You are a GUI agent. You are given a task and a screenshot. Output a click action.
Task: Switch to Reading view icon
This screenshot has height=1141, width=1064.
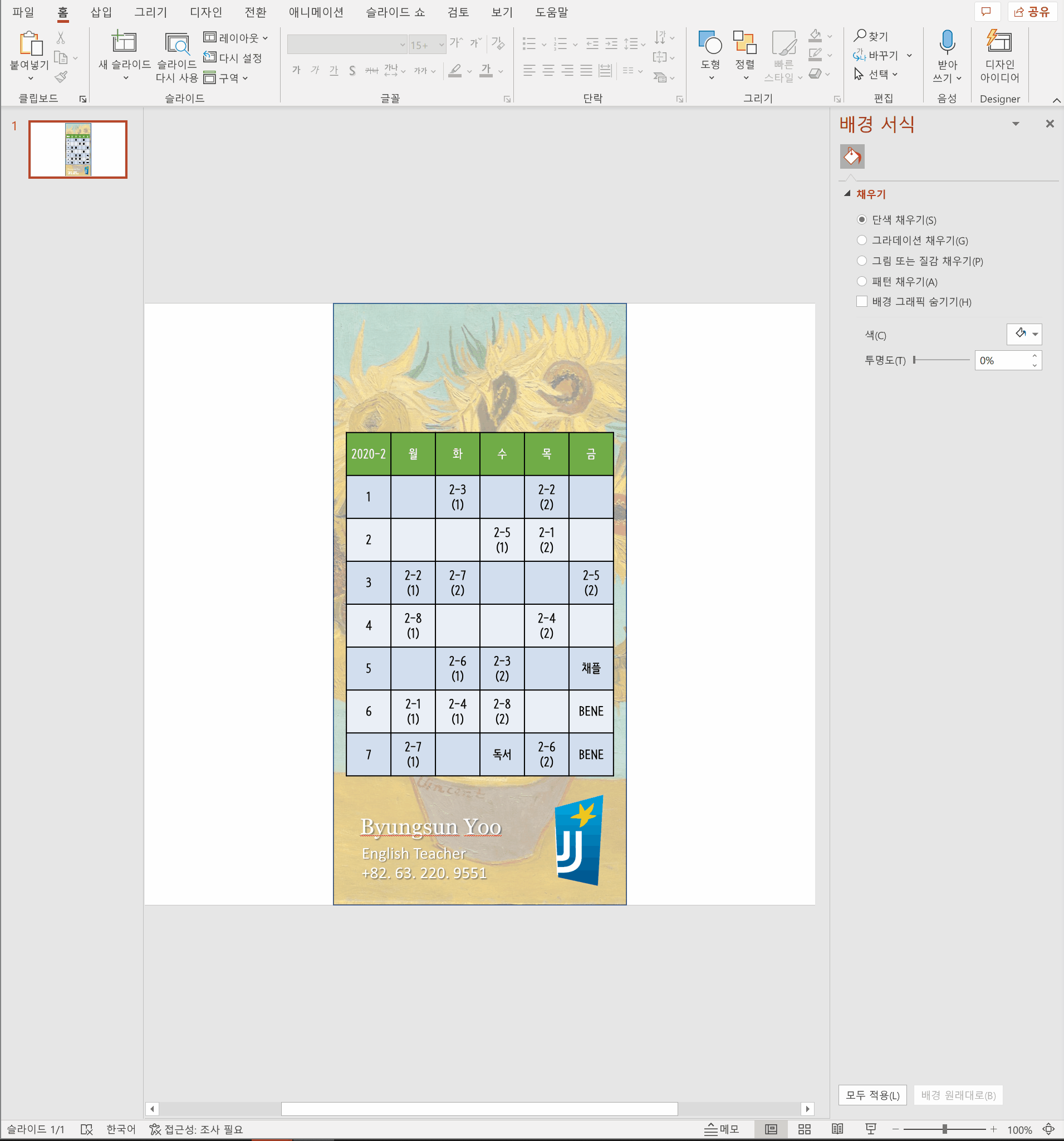point(837,1129)
